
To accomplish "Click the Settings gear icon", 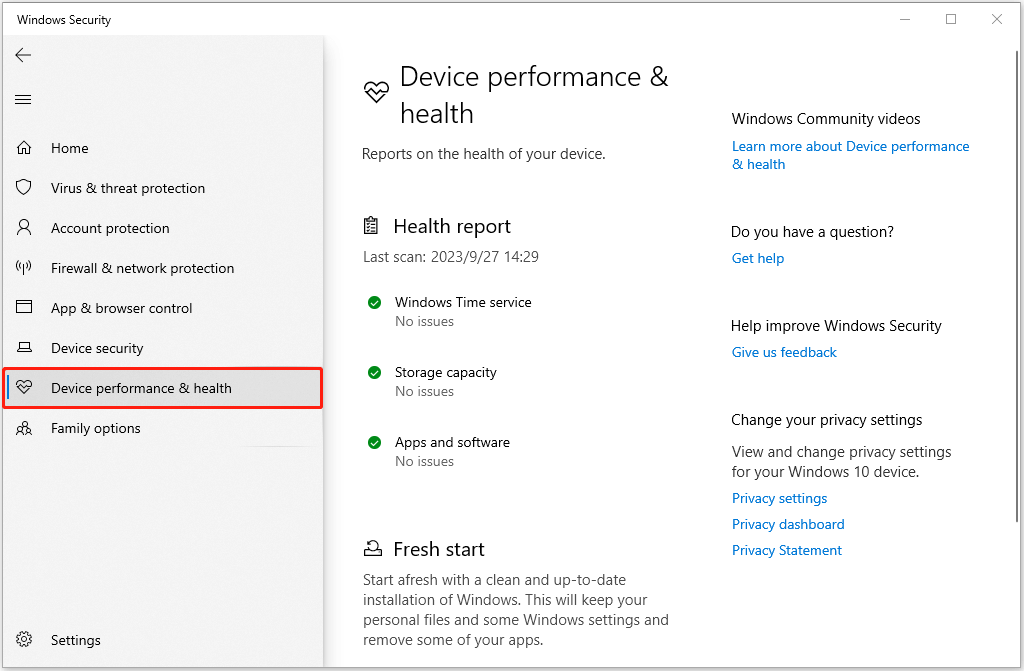I will (x=24, y=639).
